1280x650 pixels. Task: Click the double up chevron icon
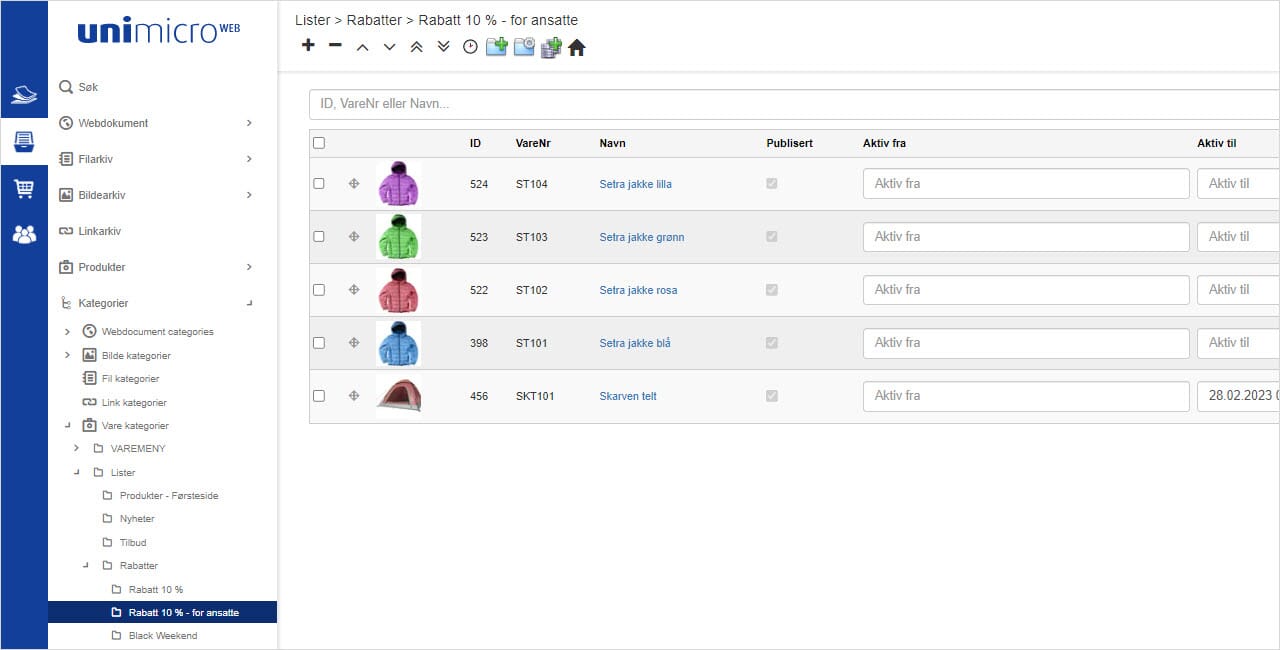coord(417,47)
